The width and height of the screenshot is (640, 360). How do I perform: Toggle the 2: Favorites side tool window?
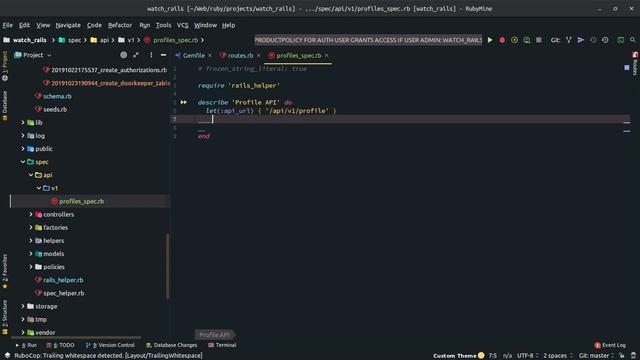5,271
